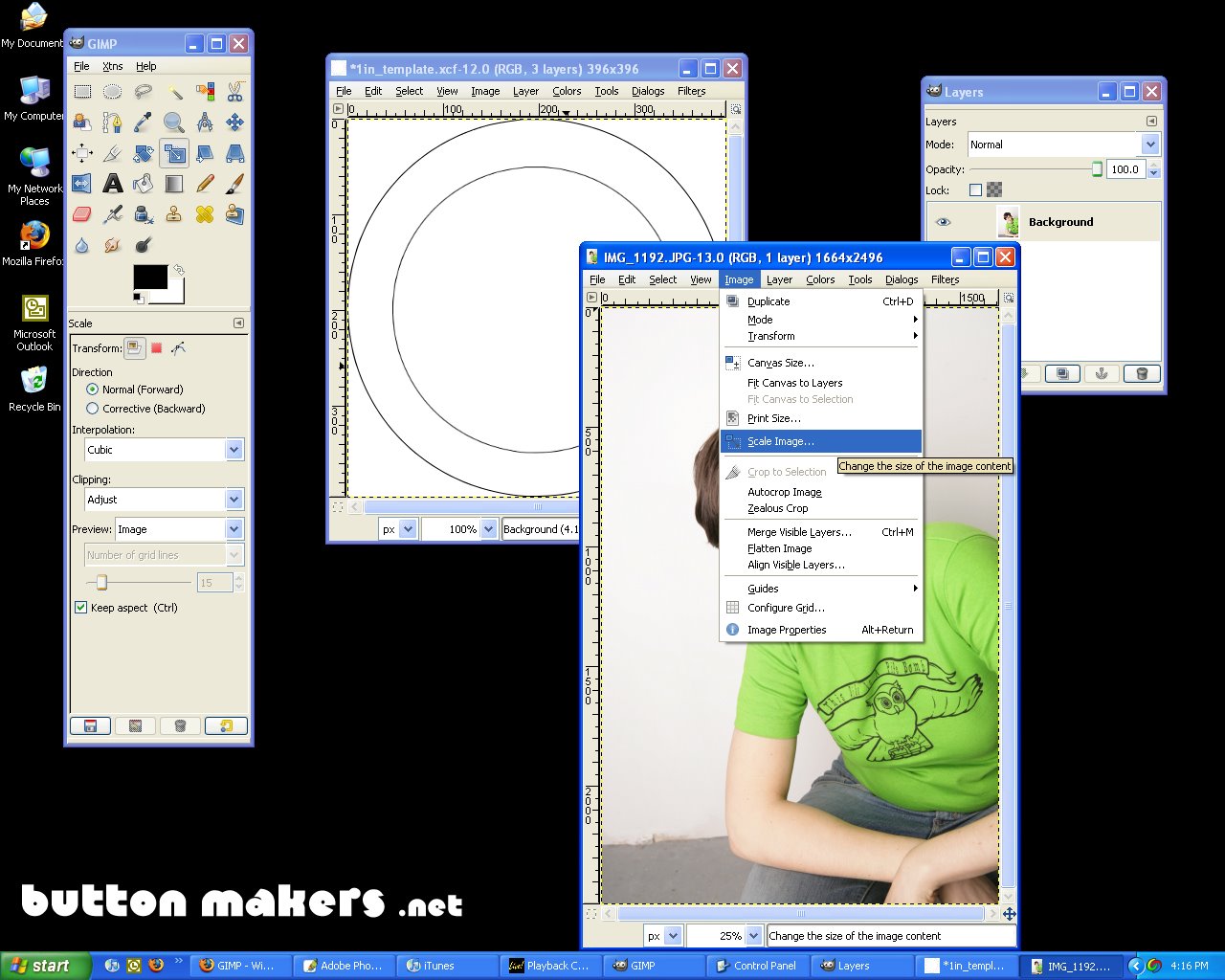Activate the Text tool
The height and width of the screenshot is (980, 1225).
coord(113,184)
